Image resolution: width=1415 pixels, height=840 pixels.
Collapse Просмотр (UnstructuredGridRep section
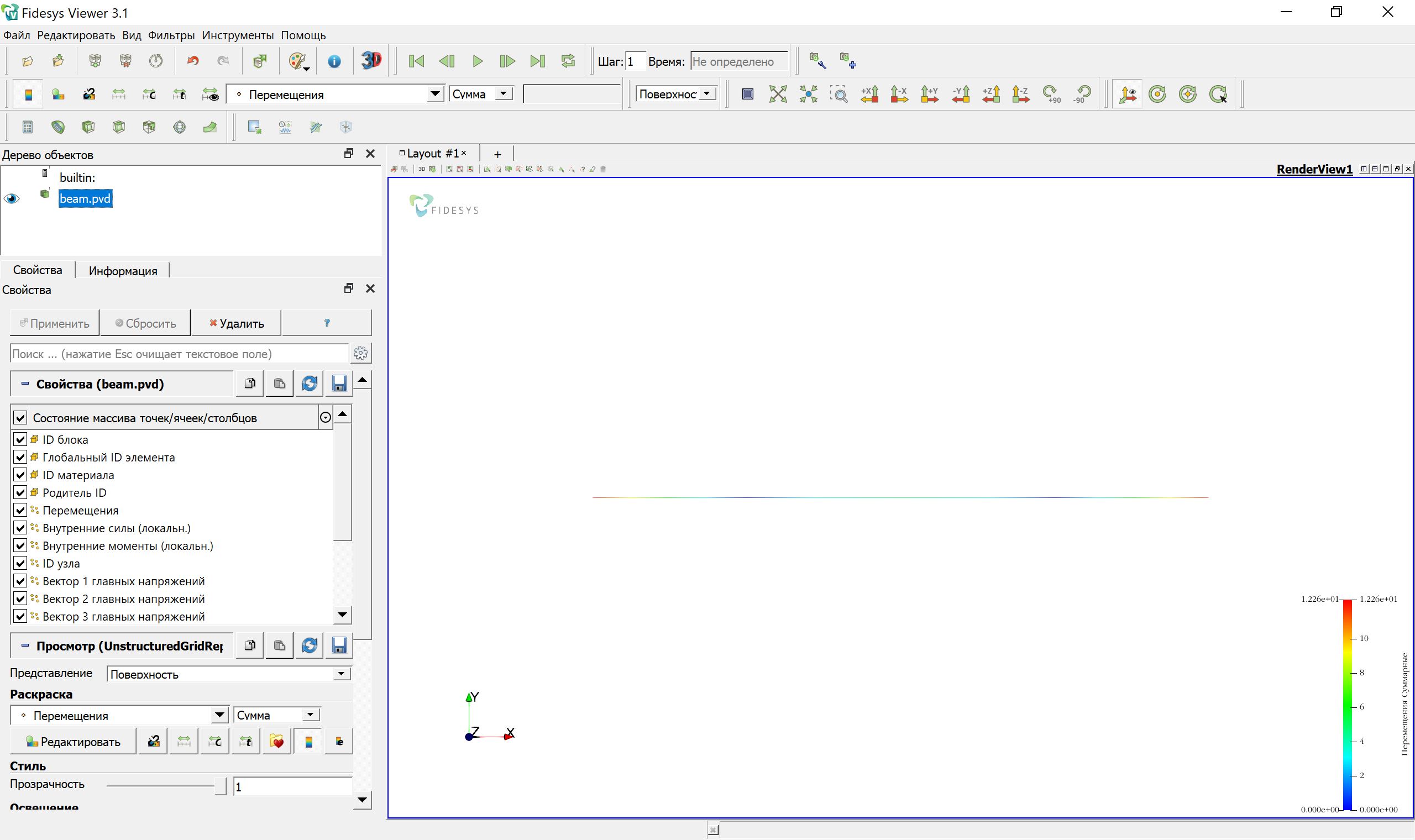[25, 645]
